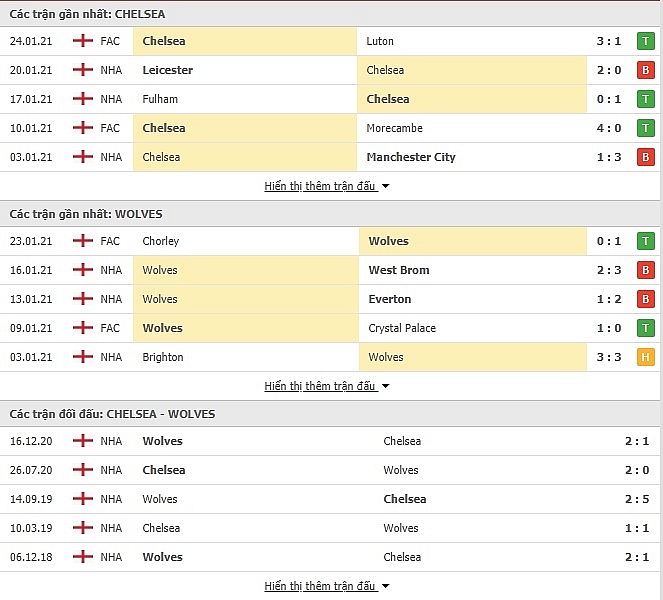Click the red B badge for Wolves vs West Brom

(x=645, y=270)
